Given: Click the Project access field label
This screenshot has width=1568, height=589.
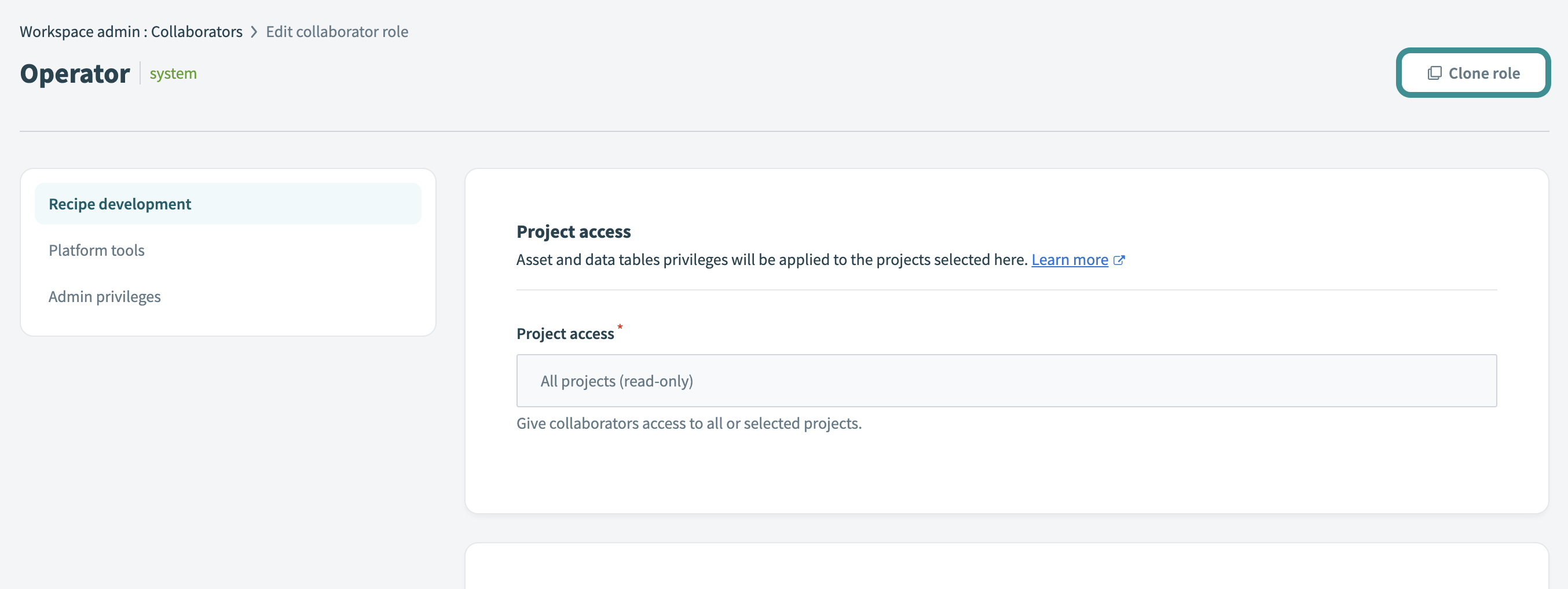Looking at the screenshot, I should tap(565, 333).
